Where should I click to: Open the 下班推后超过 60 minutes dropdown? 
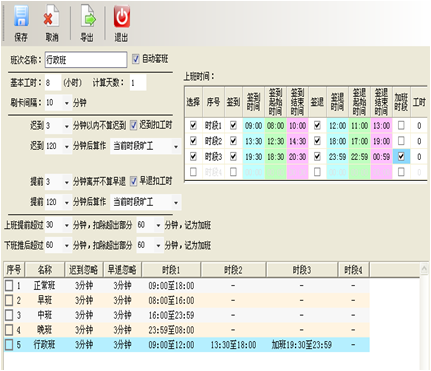point(67,246)
